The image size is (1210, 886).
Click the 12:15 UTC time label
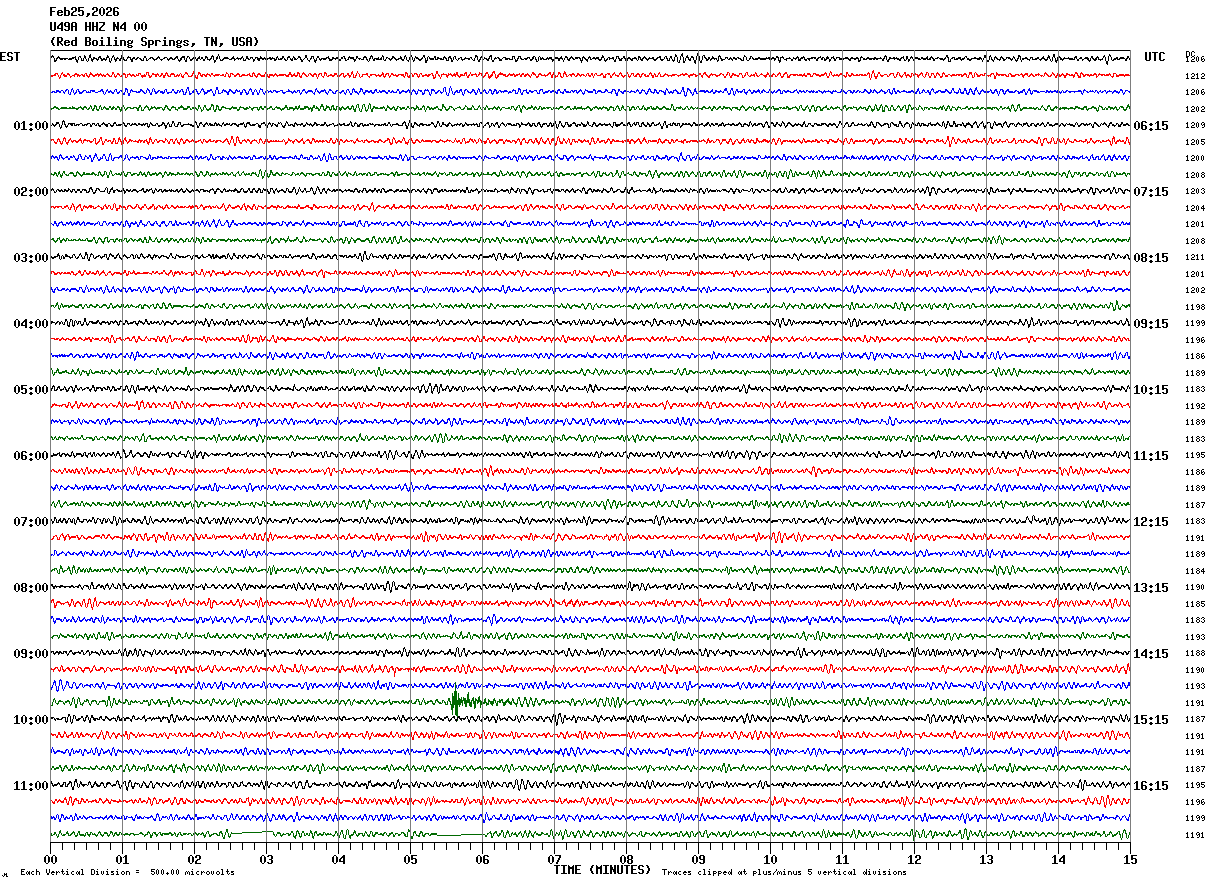(1151, 522)
